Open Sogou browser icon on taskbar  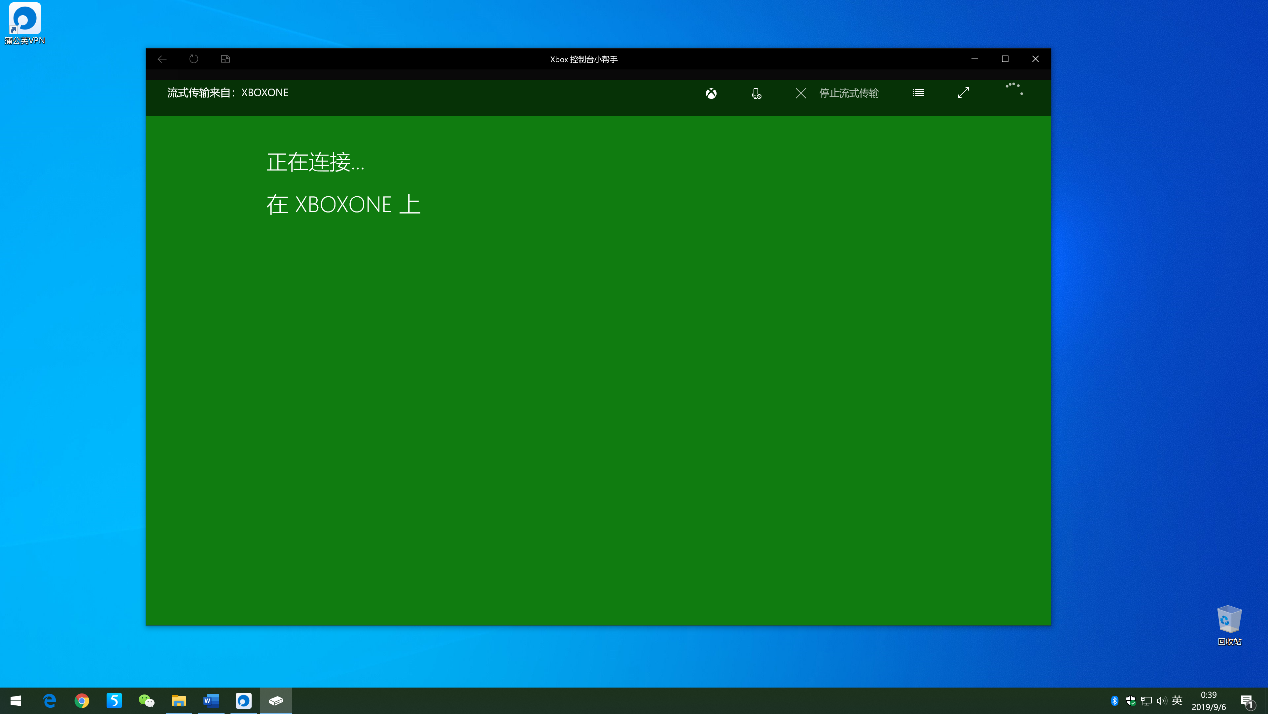(114, 701)
